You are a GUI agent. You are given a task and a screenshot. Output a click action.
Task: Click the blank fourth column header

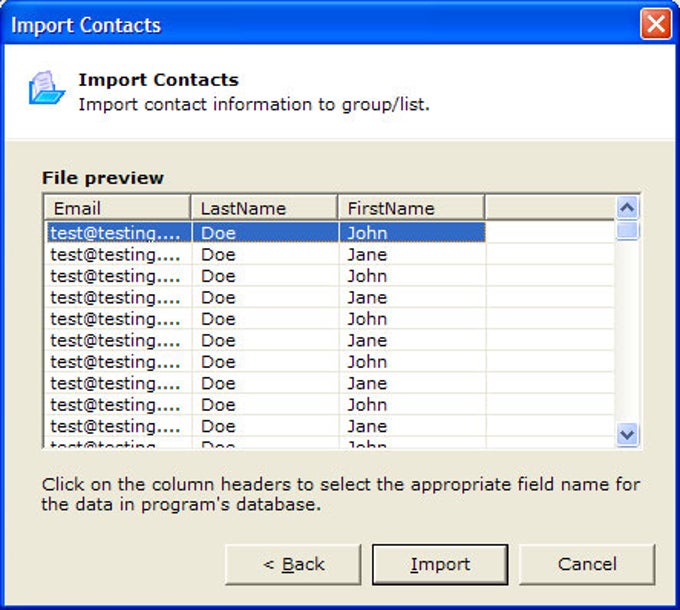pyautogui.click(x=549, y=209)
